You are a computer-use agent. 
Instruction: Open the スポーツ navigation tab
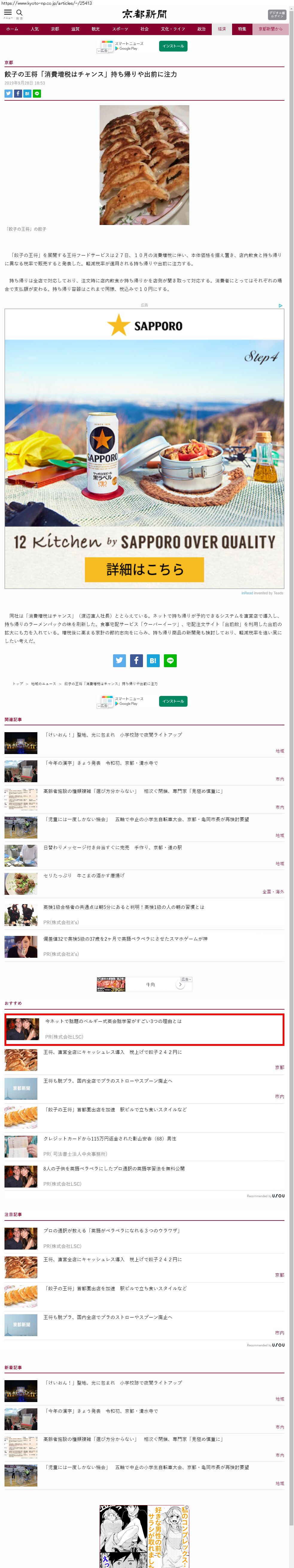[120, 29]
